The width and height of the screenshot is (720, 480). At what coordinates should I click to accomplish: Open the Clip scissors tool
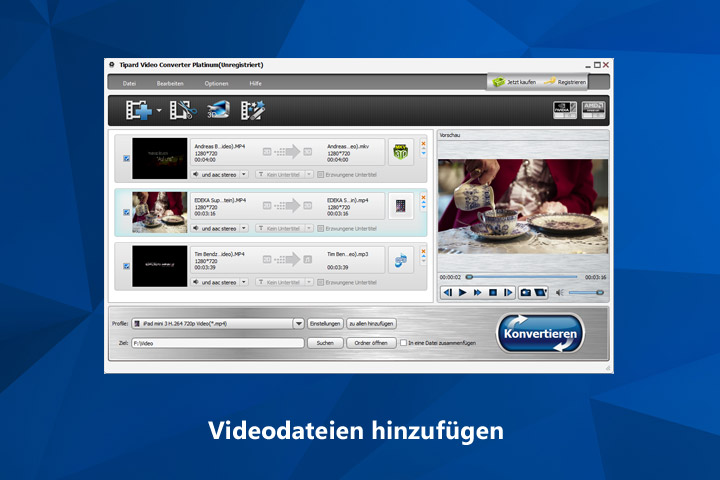(x=183, y=110)
